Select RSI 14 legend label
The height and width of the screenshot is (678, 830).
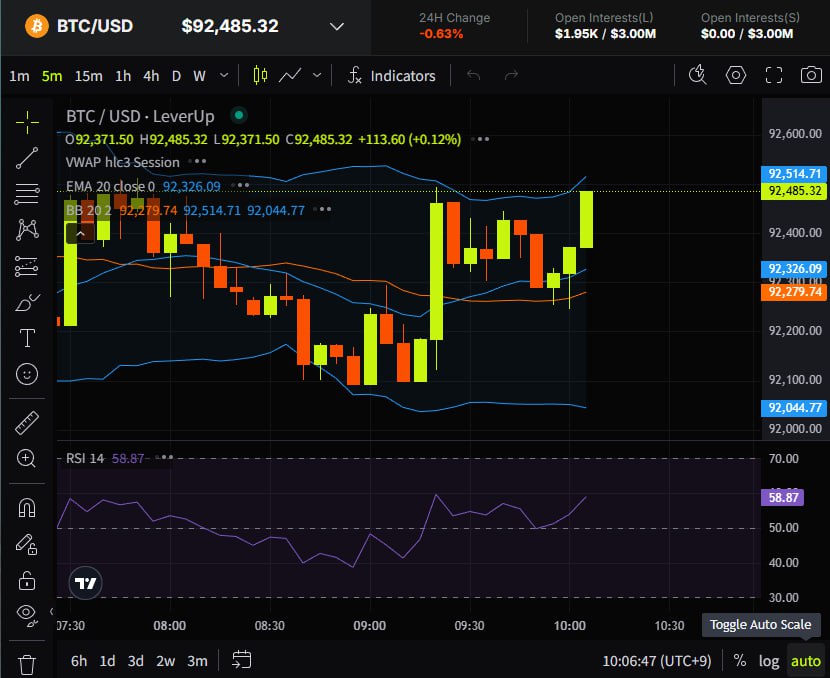click(x=85, y=458)
